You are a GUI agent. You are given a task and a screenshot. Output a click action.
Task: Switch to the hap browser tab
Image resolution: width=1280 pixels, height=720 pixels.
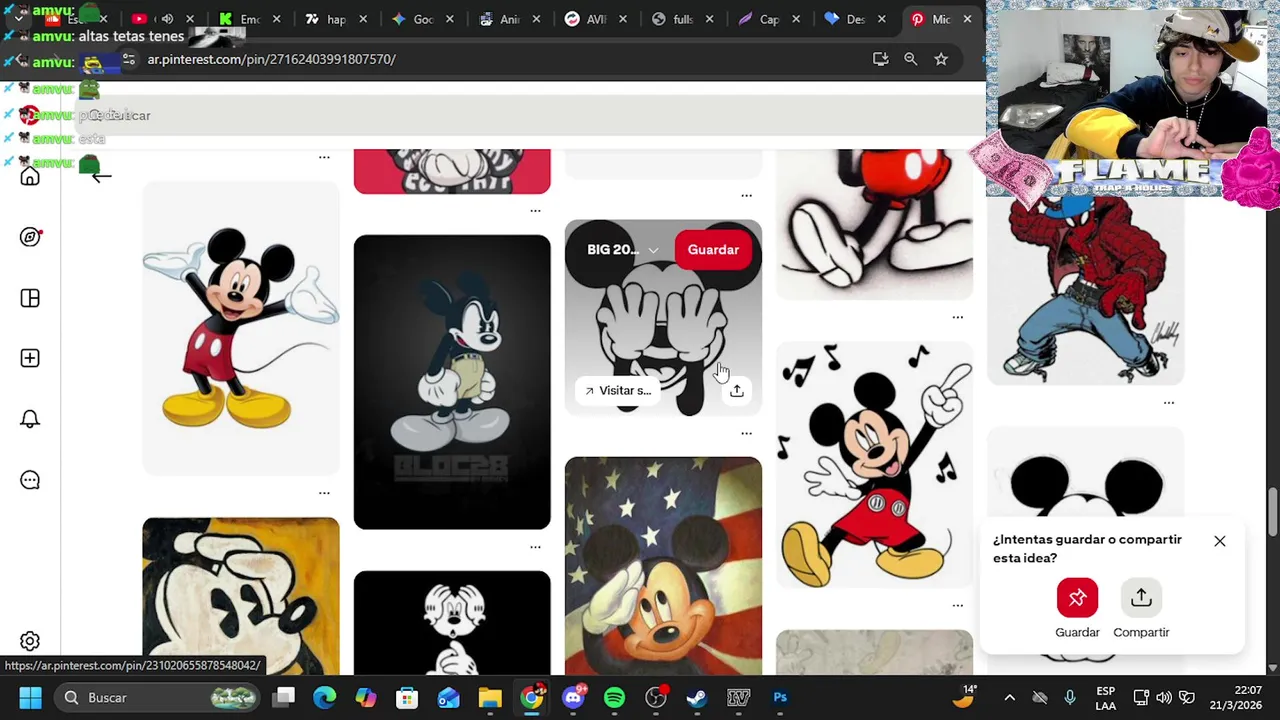337,19
